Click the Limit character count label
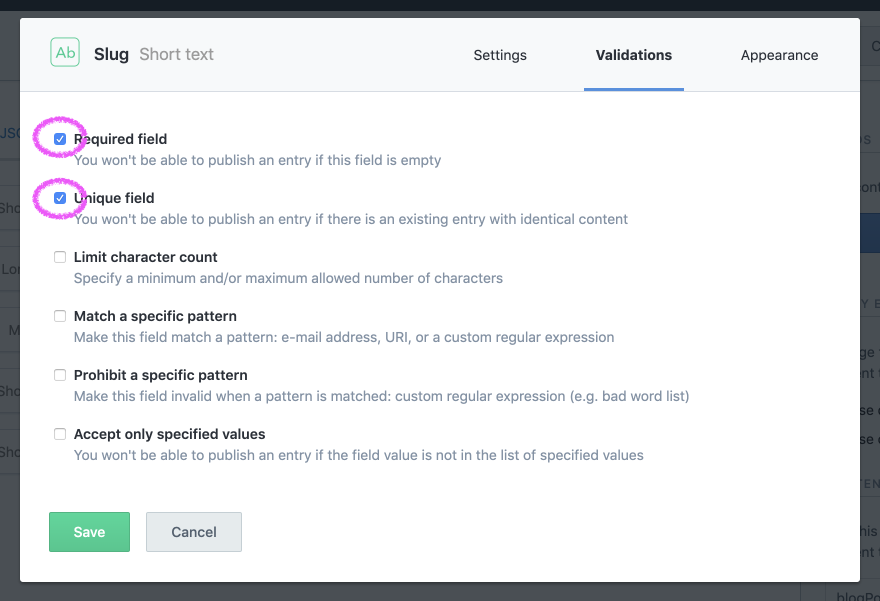Image resolution: width=880 pixels, height=601 pixels. [x=146, y=256]
